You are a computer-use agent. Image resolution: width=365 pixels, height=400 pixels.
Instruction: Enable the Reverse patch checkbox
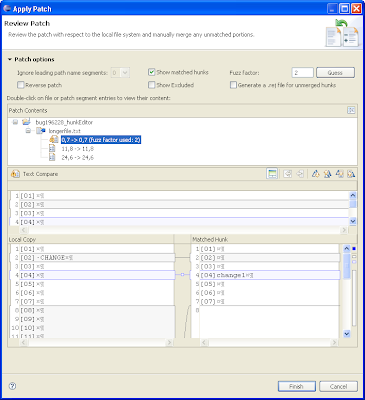(x=21, y=85)
